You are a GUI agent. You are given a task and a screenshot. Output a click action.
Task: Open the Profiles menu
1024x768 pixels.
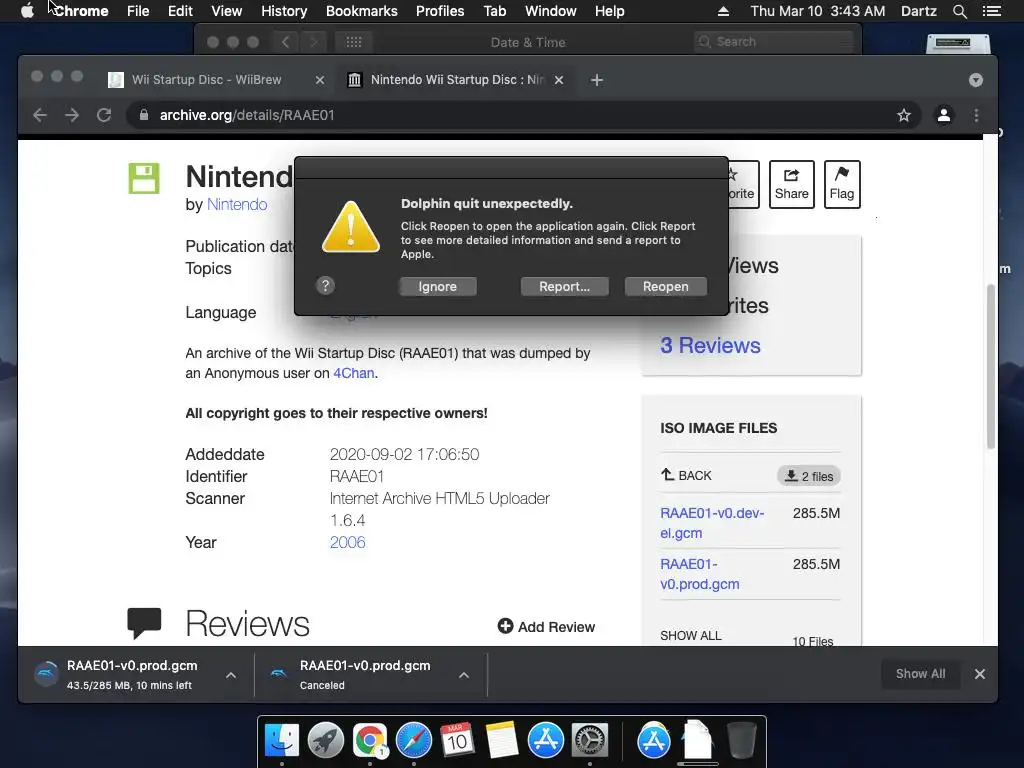pyautogui.click(x=440, y=11)
